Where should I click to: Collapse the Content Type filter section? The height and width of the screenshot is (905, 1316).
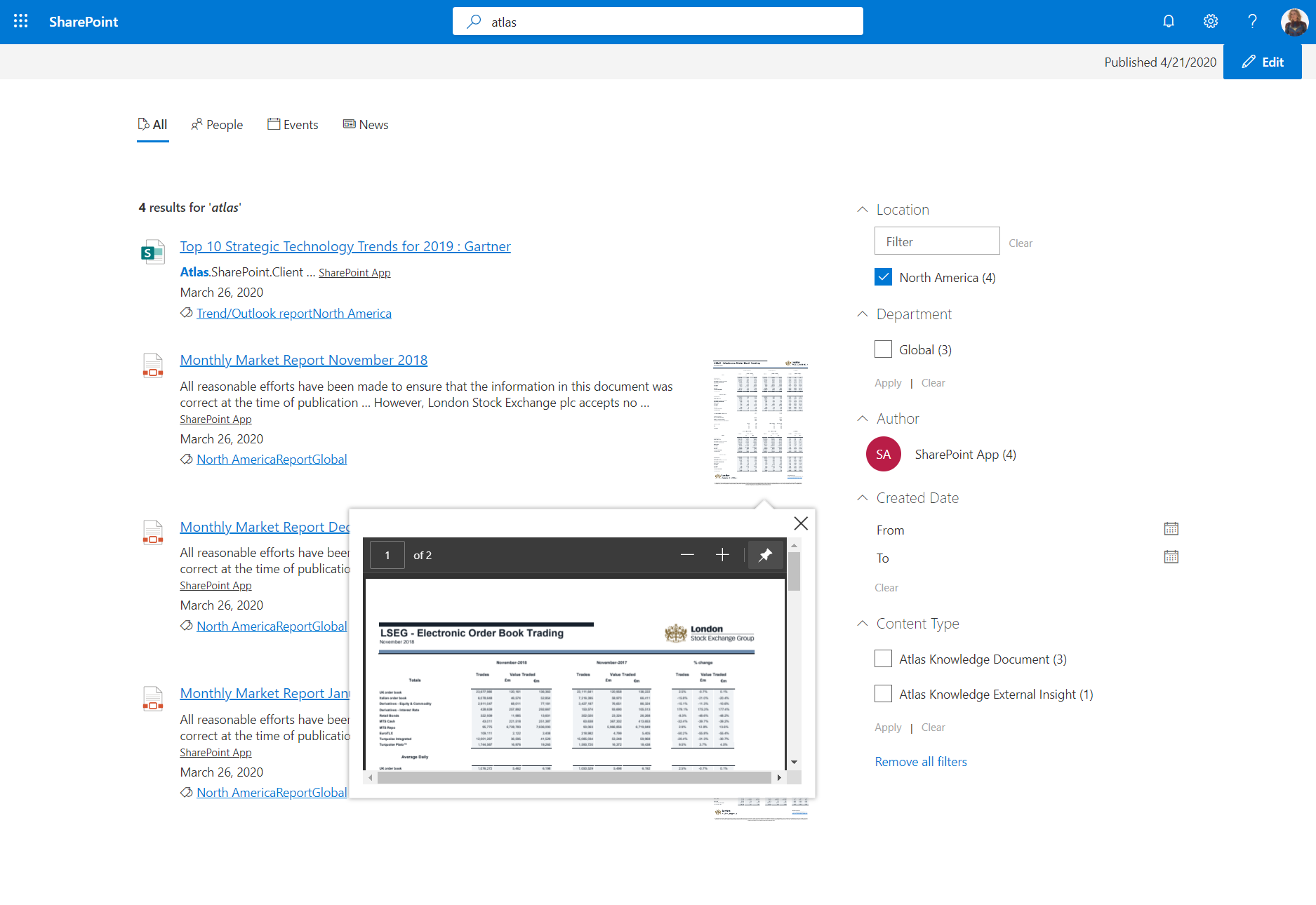coord(863,624)
